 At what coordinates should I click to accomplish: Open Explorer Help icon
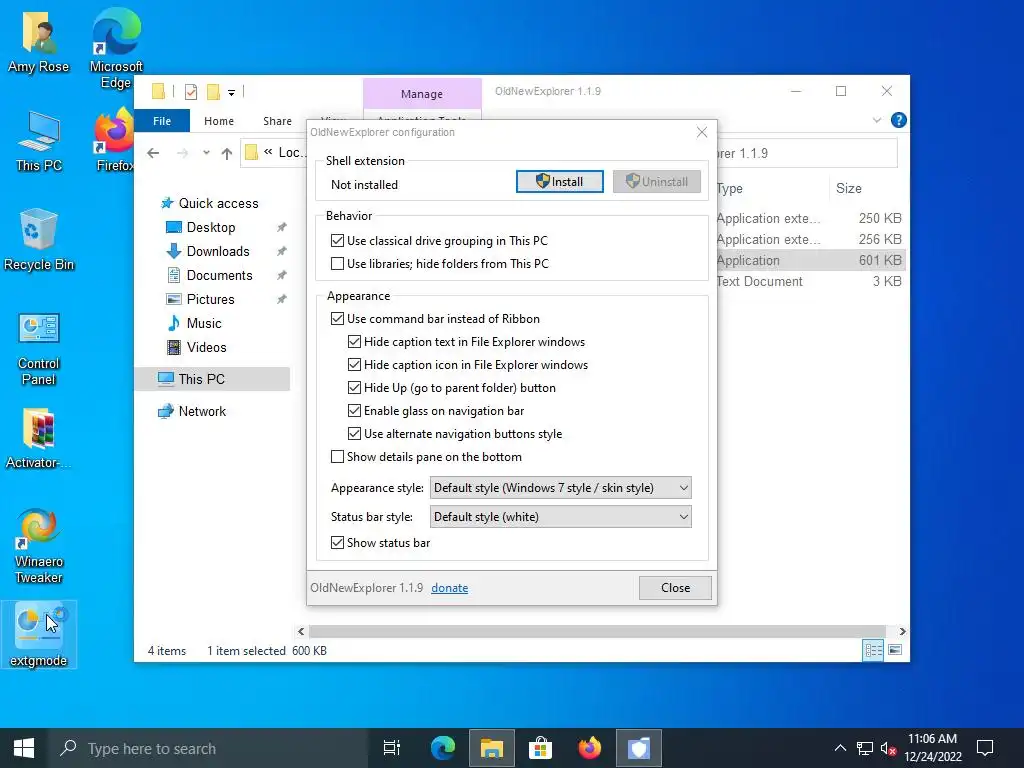[899, 120]
